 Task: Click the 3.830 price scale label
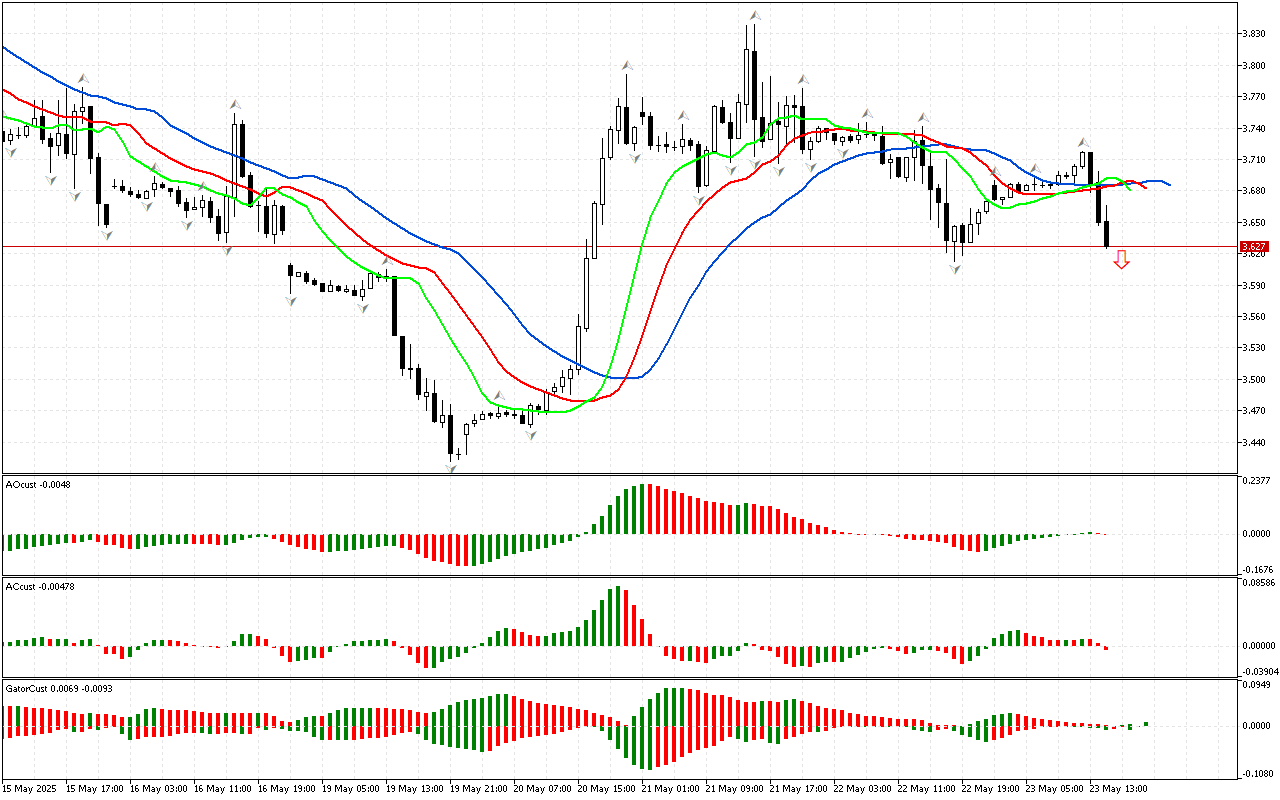pyautogui.click(x=1253, y=34)
